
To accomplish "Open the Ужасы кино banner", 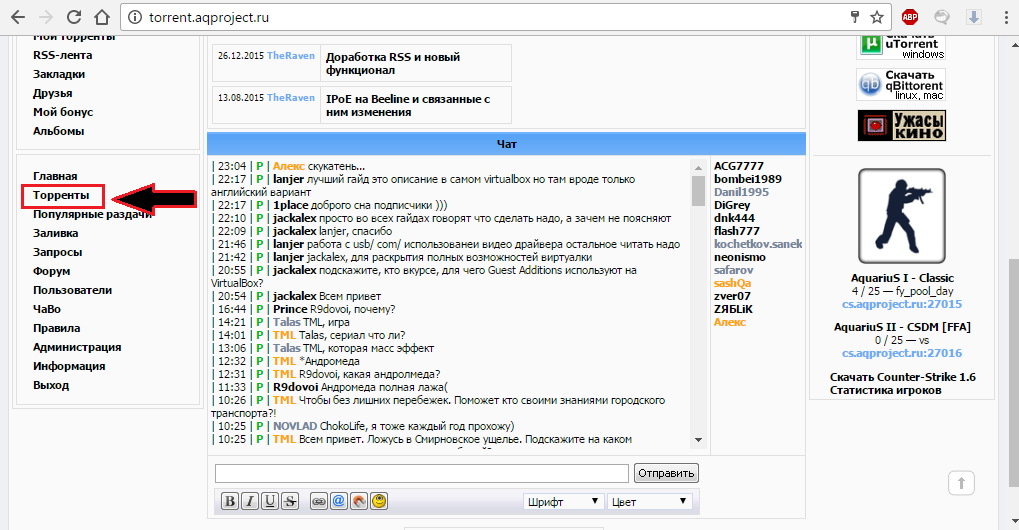I will (901, 125).
